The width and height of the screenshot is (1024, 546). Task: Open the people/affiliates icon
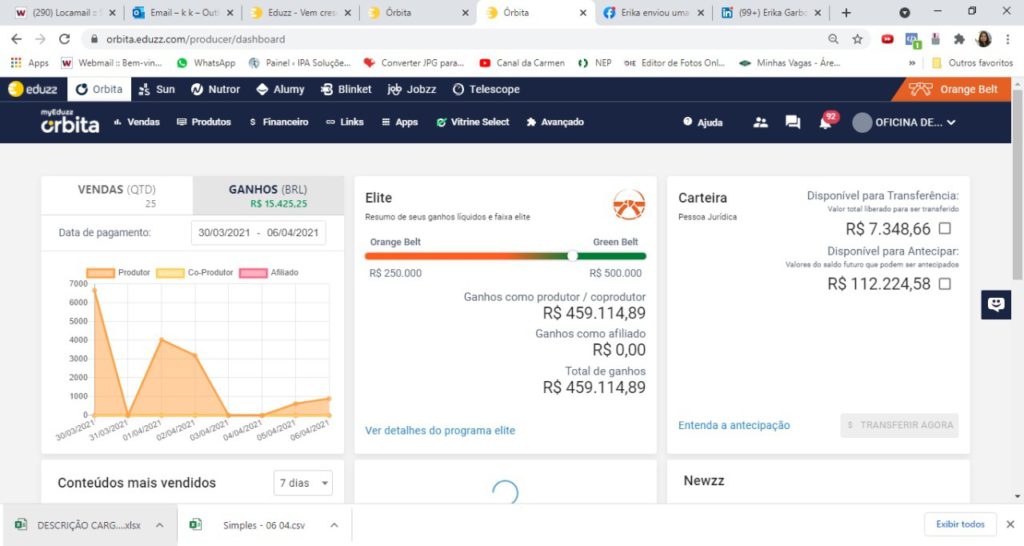pos(760,122)
